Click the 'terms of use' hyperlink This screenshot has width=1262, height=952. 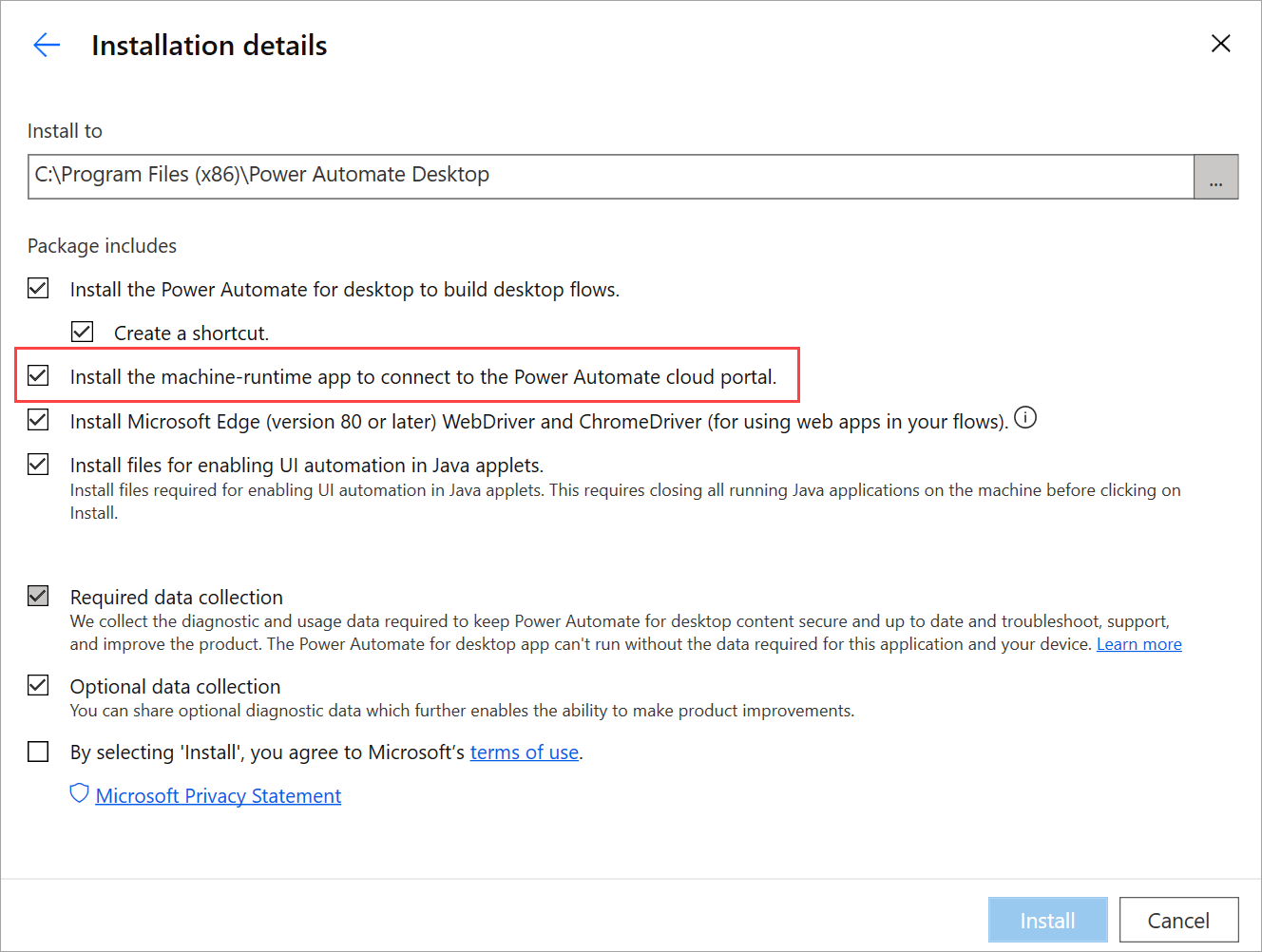coord(524,752)
